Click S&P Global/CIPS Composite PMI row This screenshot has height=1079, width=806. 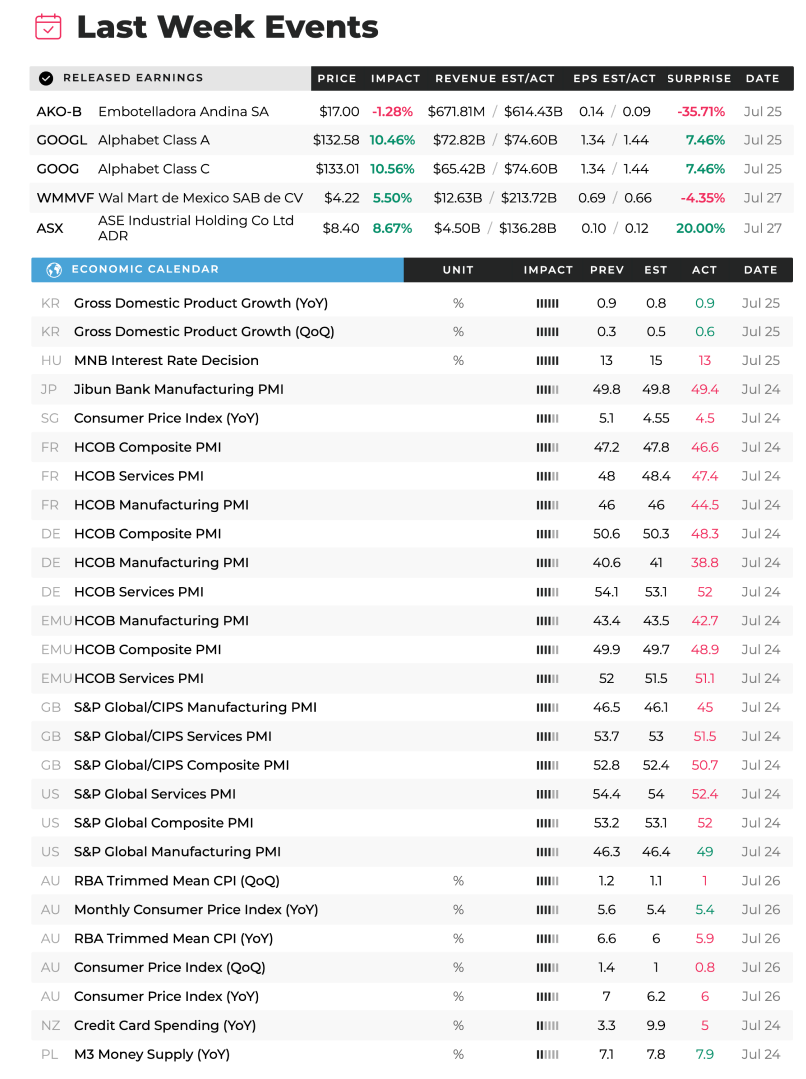pyautogui.click(x=412, y=766)
